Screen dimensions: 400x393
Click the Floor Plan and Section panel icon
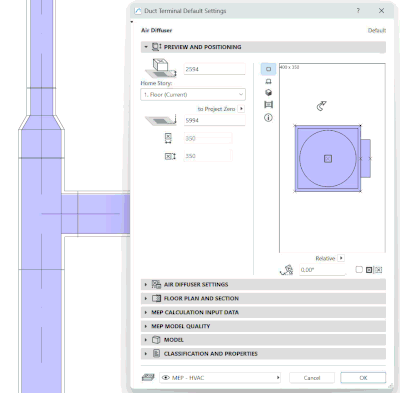tap(156, 298)
